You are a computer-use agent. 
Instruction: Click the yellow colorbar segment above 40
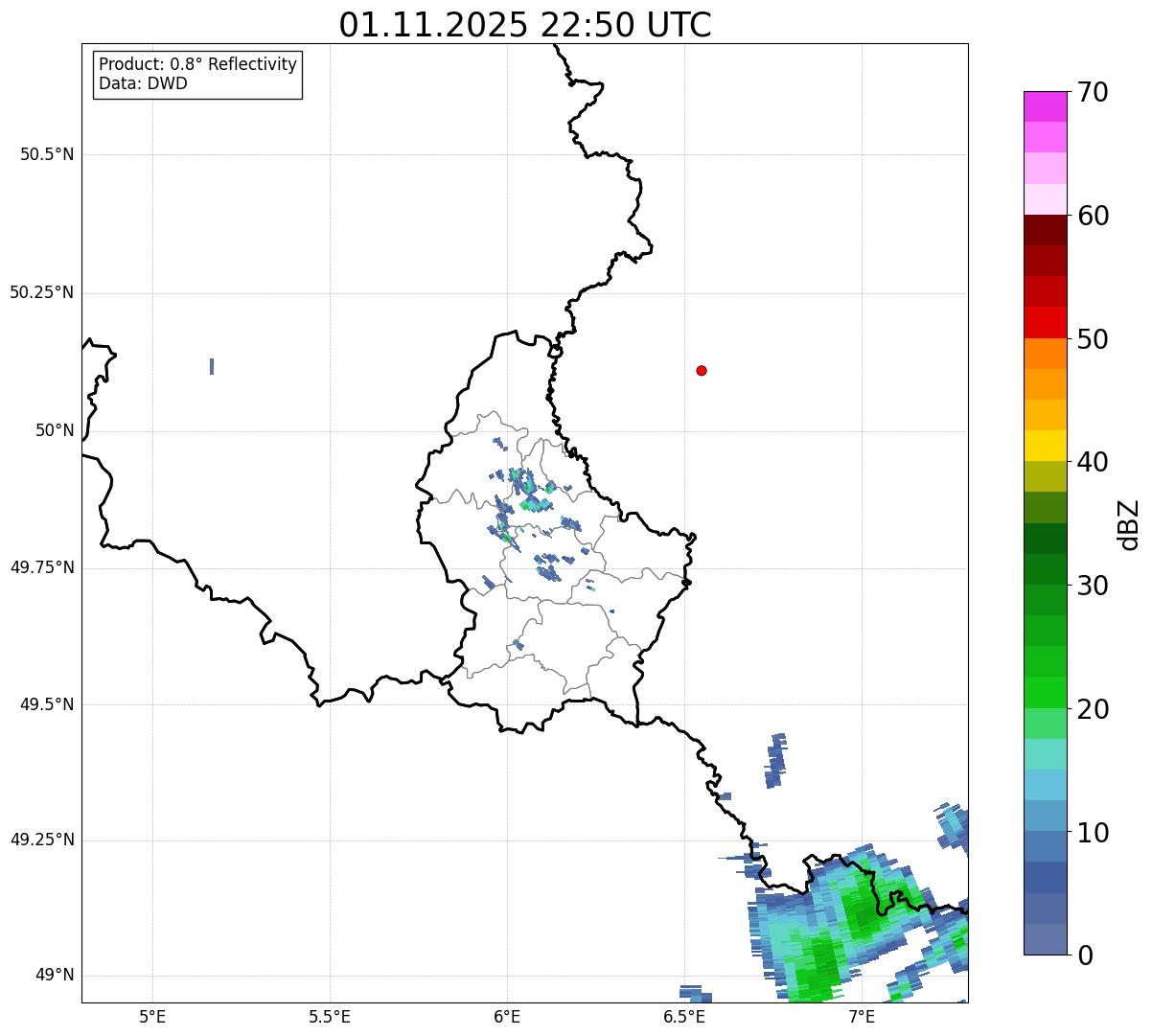1045,446
